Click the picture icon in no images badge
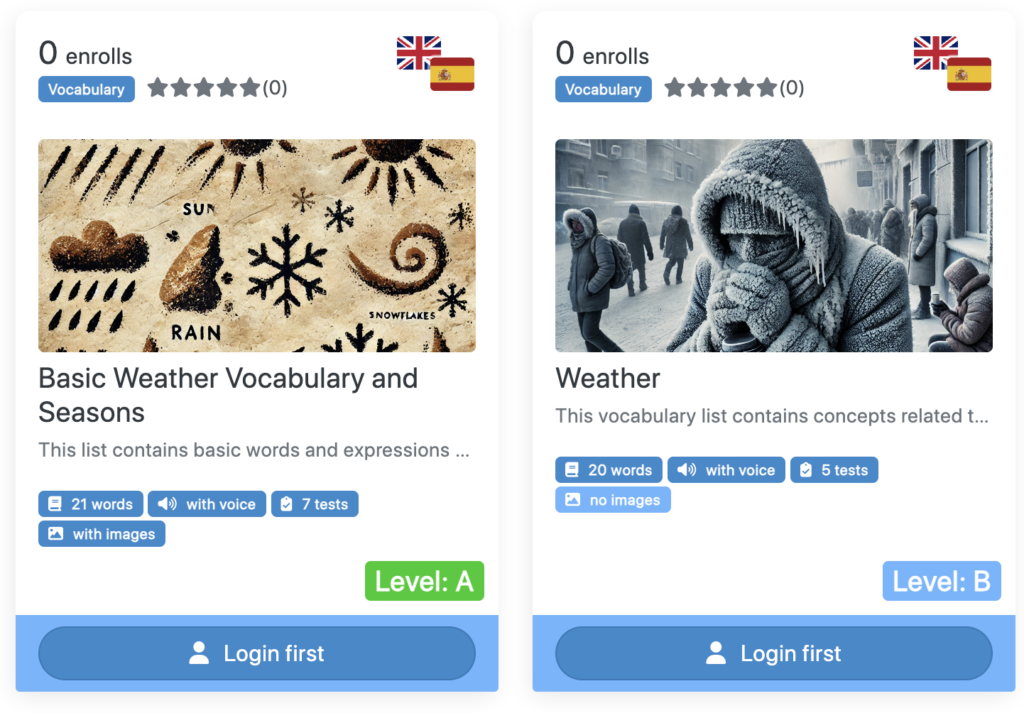1024x713 pixels. click(x=573, y=499)
